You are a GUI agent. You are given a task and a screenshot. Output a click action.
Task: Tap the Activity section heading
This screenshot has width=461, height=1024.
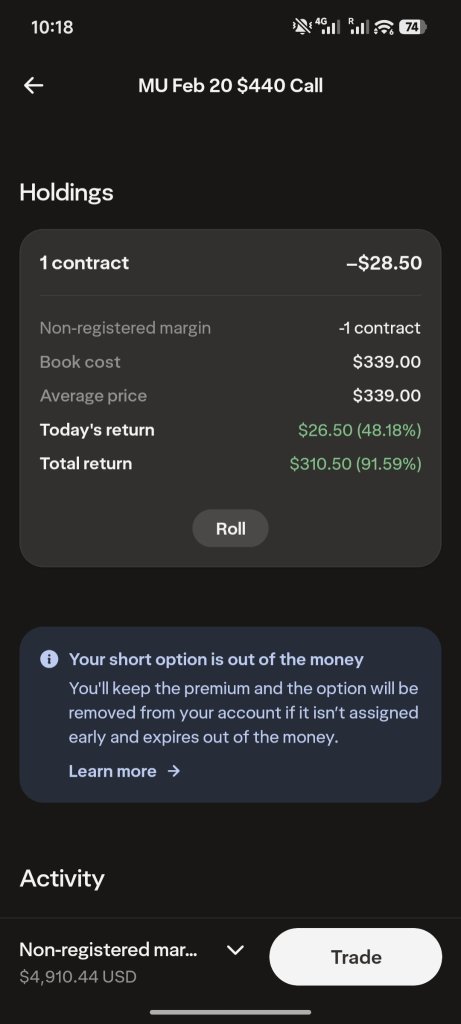point(62,878)
